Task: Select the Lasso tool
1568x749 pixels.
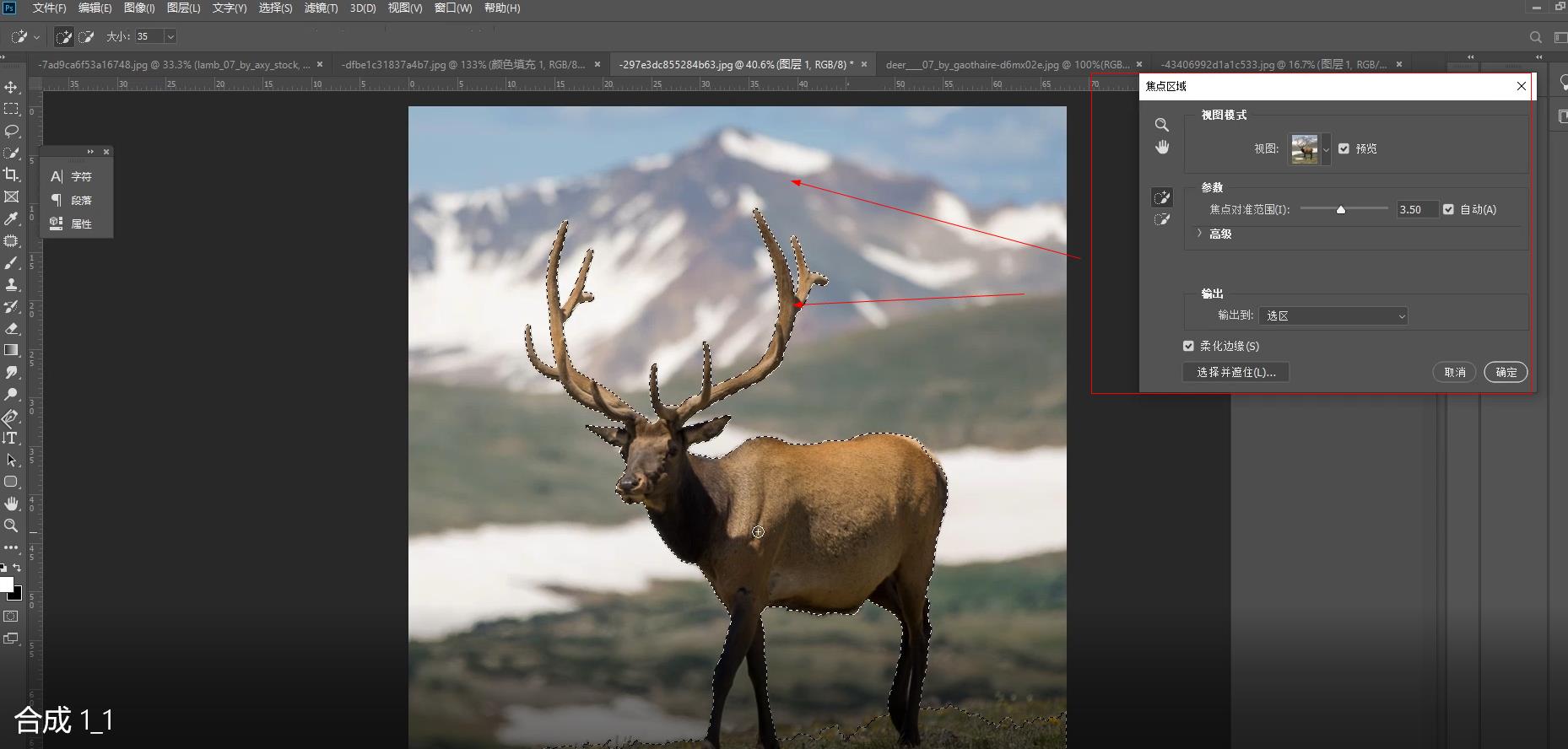Action: (x=11, y=131)
